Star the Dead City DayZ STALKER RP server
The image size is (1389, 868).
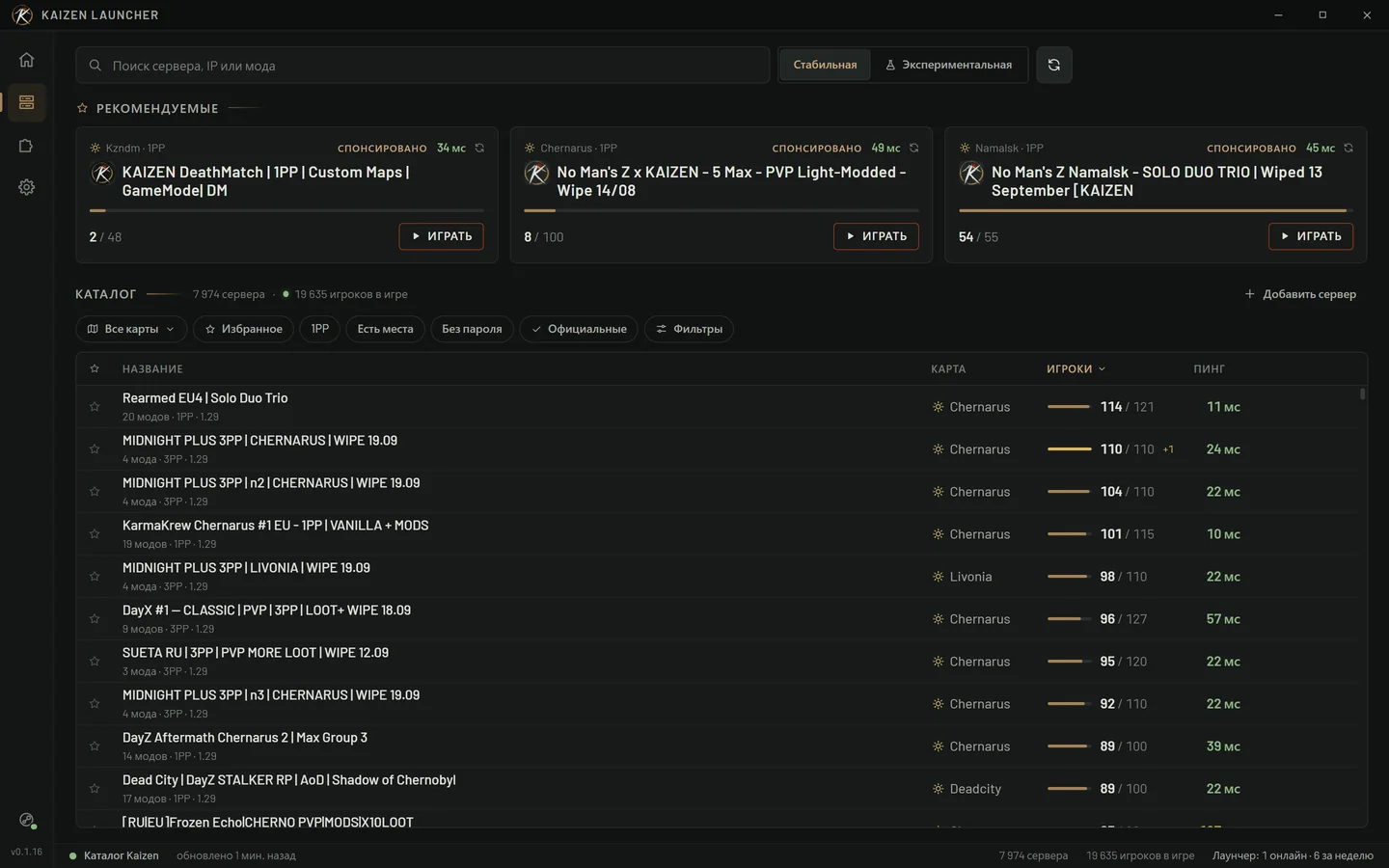click(x=95, y=788)
